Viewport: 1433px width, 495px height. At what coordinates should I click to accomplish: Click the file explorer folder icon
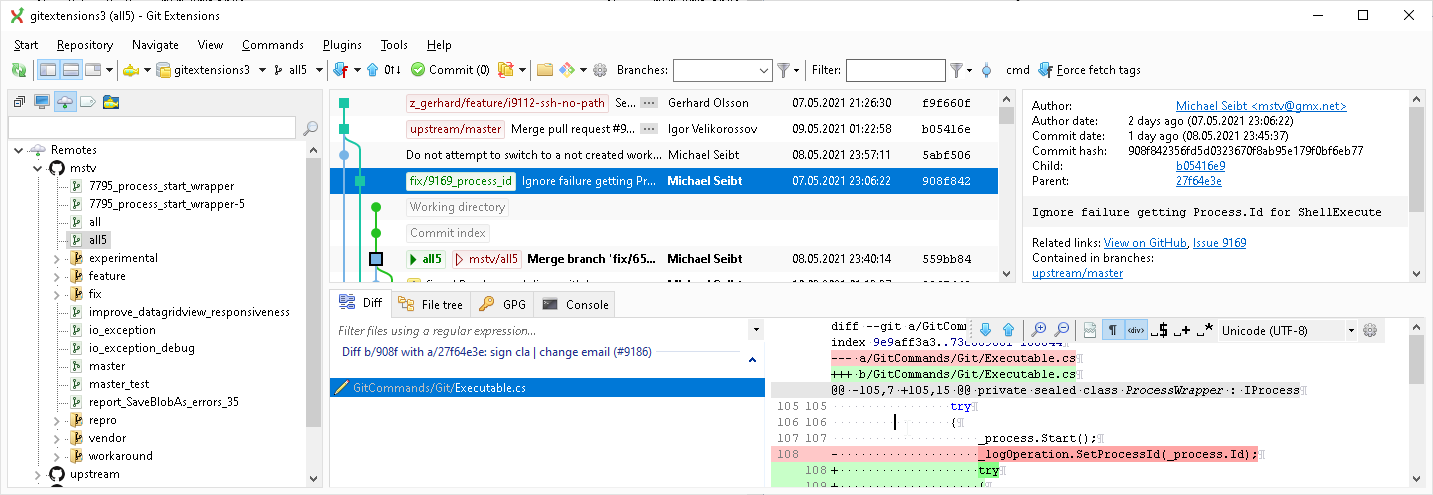[x=545, y=70]
